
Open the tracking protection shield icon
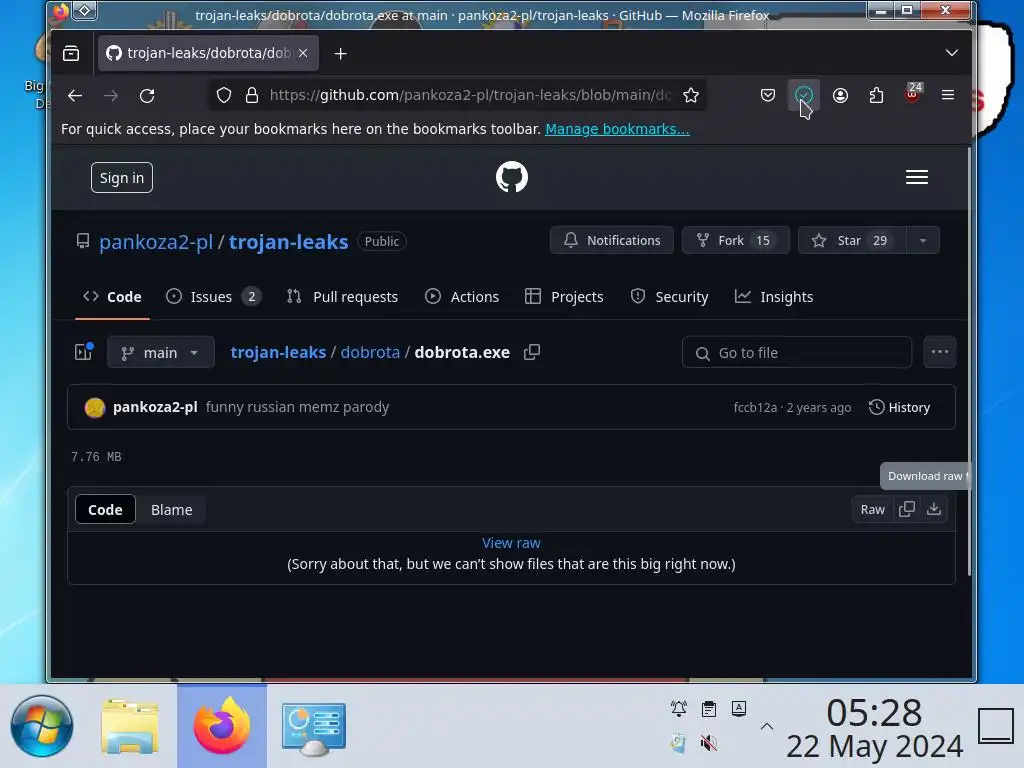pyautogui.click(x=223, y=95)
